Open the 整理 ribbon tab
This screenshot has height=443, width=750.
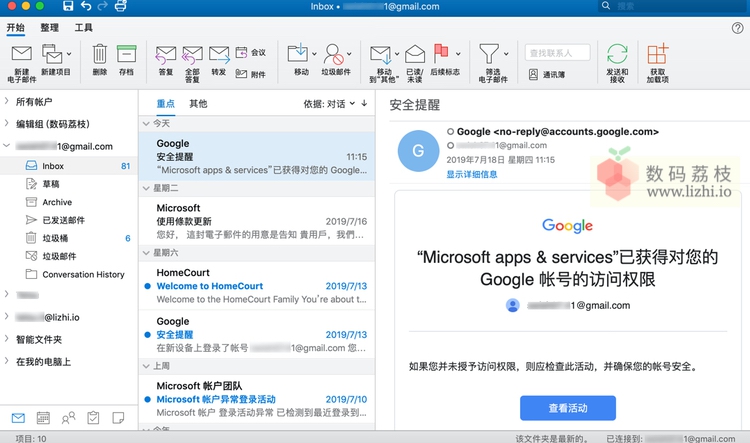pyautogui.click(x=49, y=27)
